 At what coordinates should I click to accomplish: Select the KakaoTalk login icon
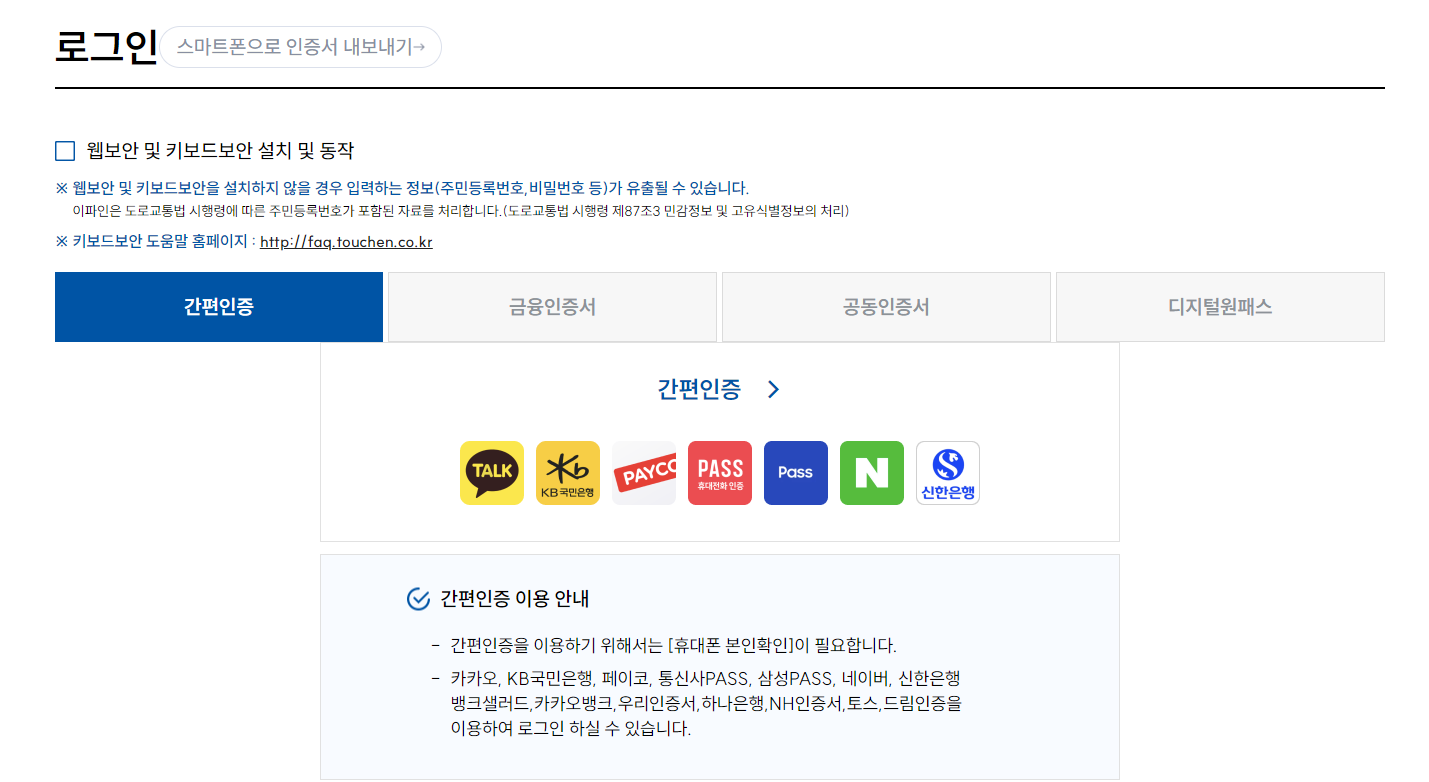[x=491, y=472]
